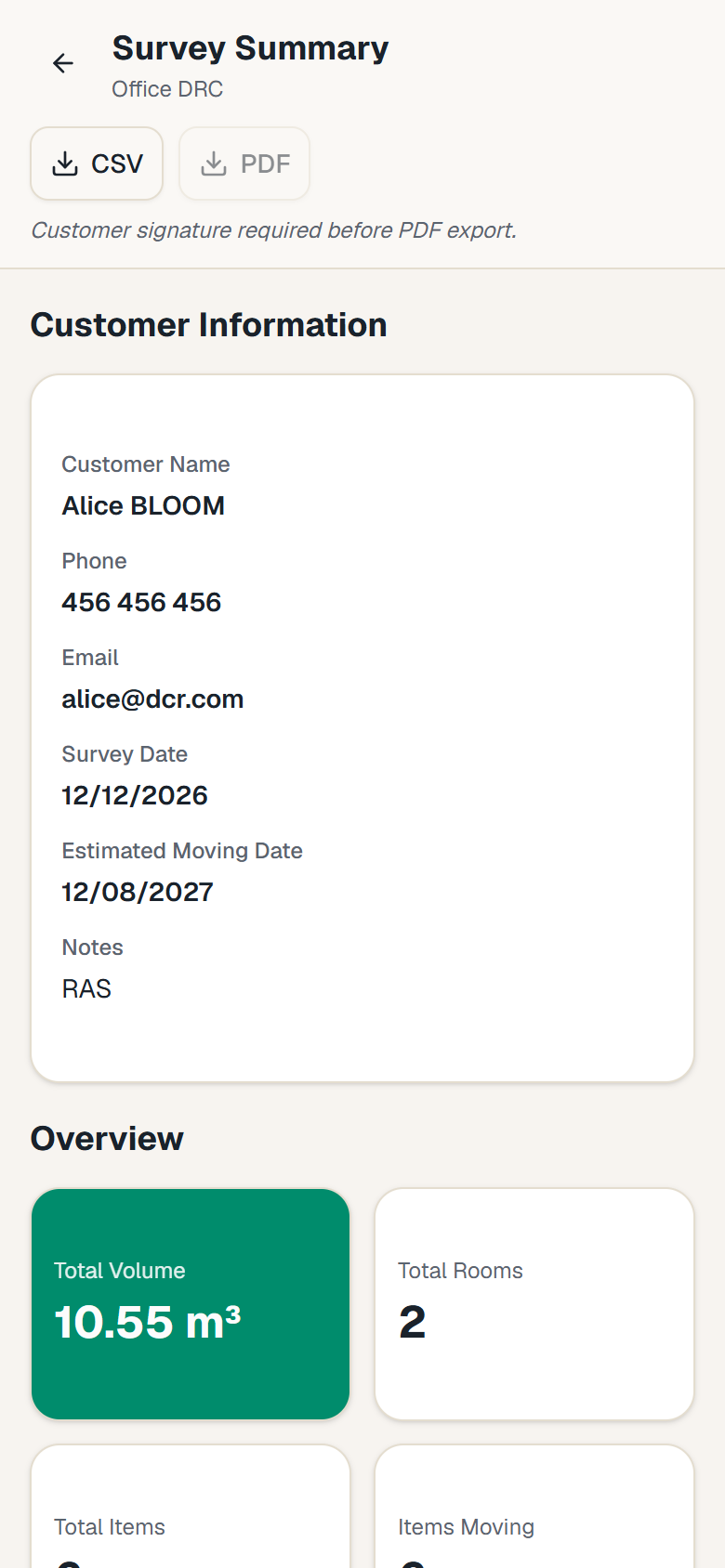The image size is (725, 1568).
Task: Open the Total Rooms card
Action: (x=534, y=1304)
